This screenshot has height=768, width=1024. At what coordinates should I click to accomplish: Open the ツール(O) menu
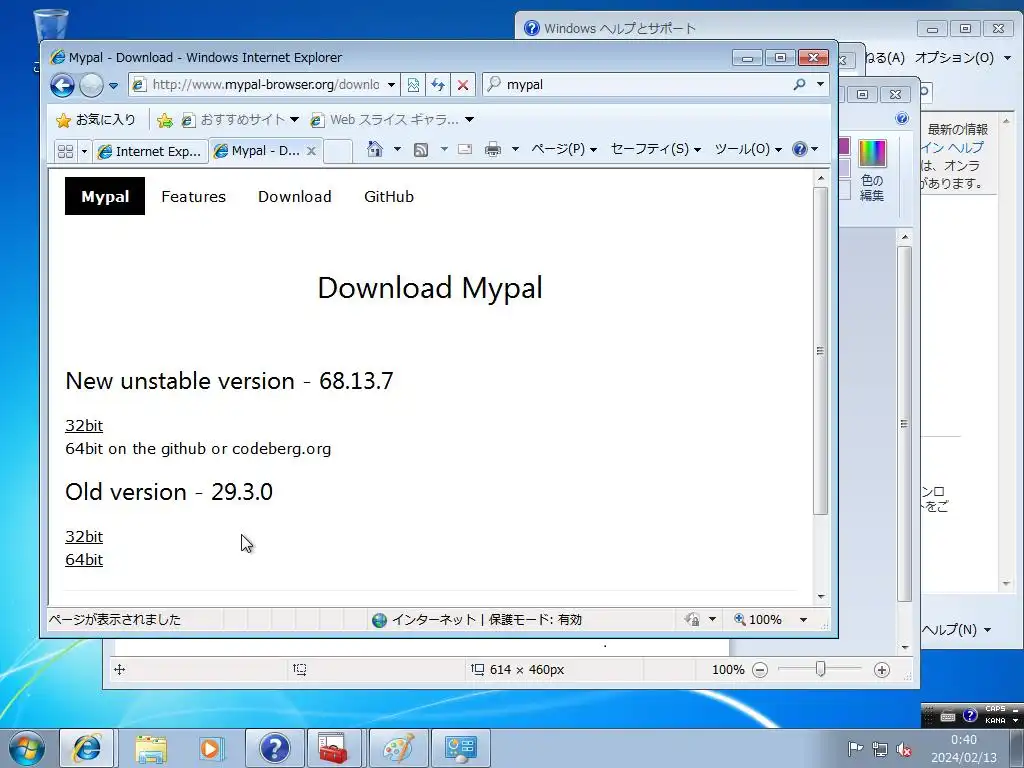pos(748,149)
